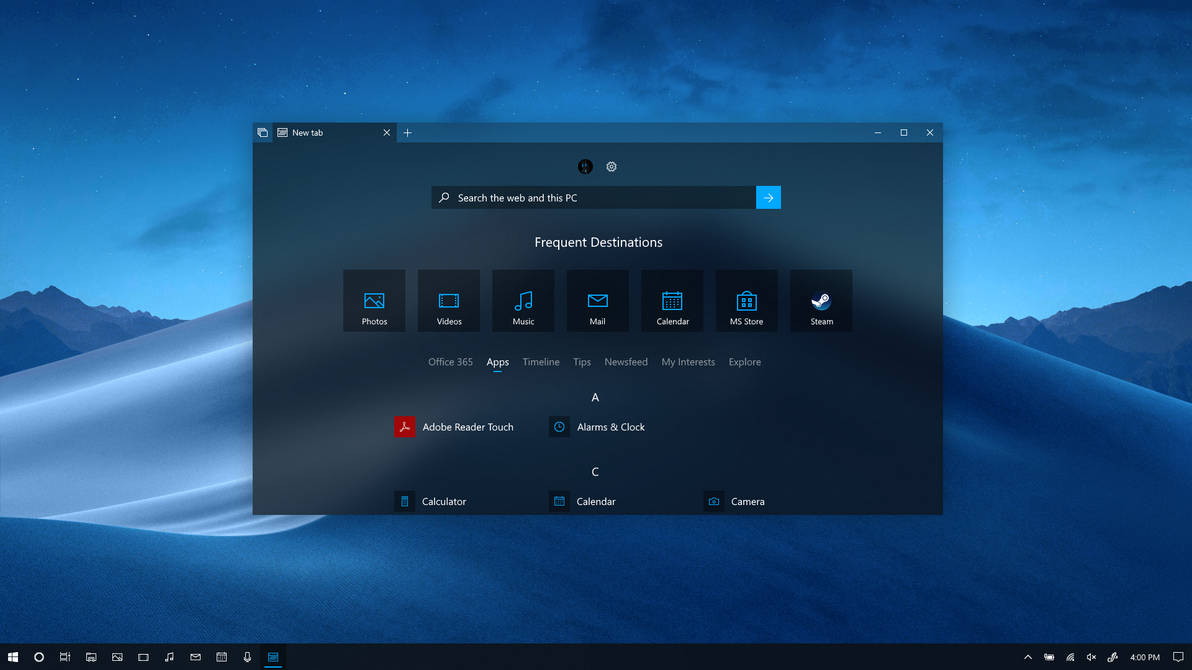Open Alarms & Clock
The image size is (1192, 670).
click(597, 426)
